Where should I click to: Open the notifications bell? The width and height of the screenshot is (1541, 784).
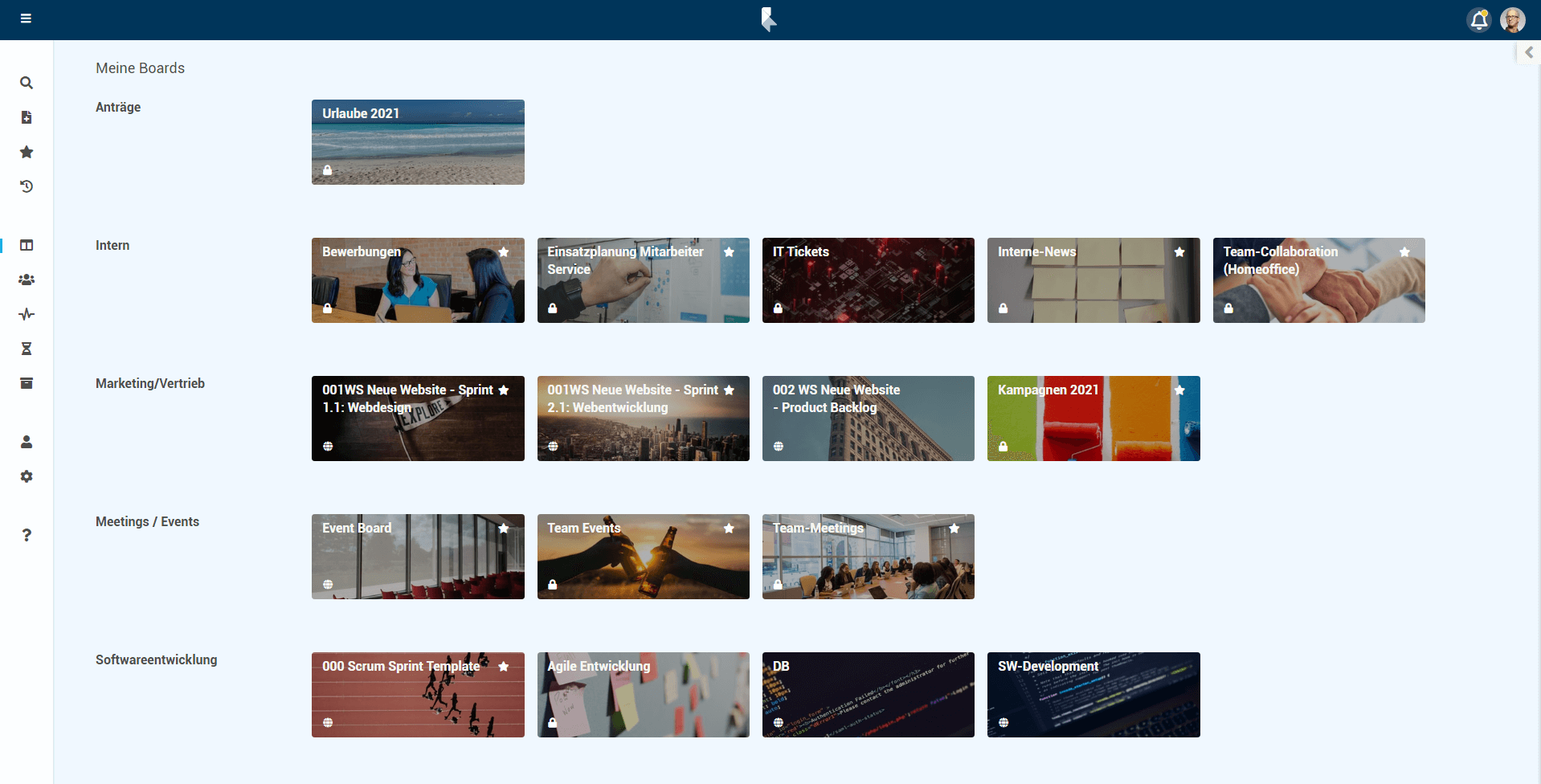tap(1478, 20)
